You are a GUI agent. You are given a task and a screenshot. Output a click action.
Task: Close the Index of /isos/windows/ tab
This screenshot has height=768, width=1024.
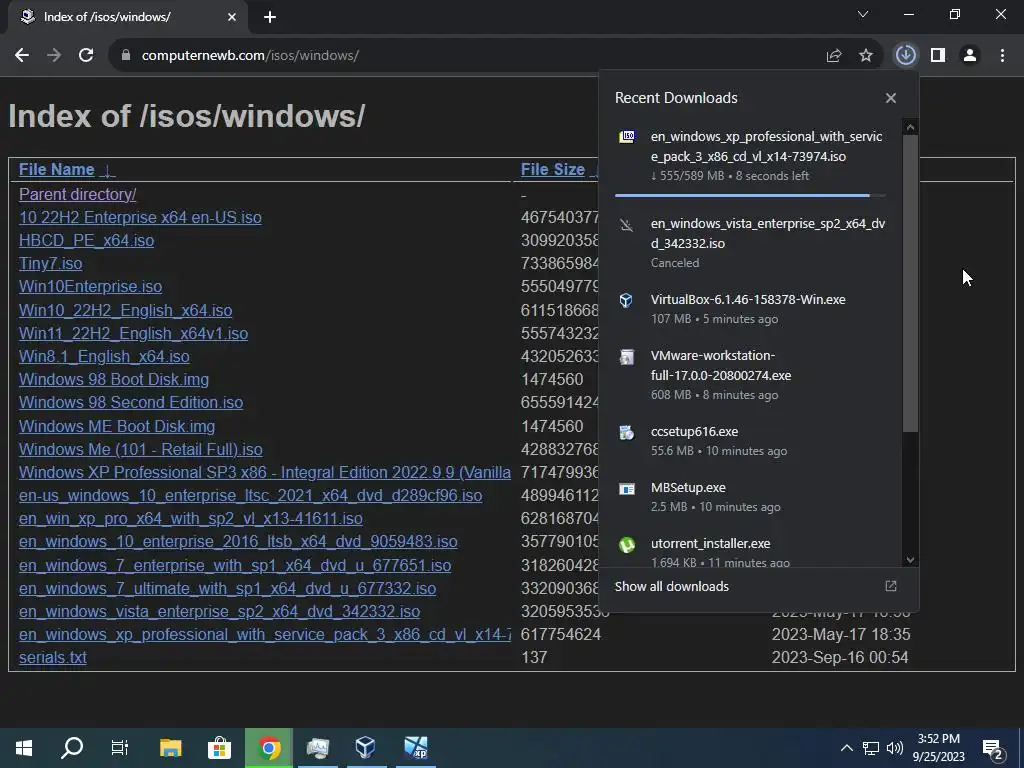point(232,17)
